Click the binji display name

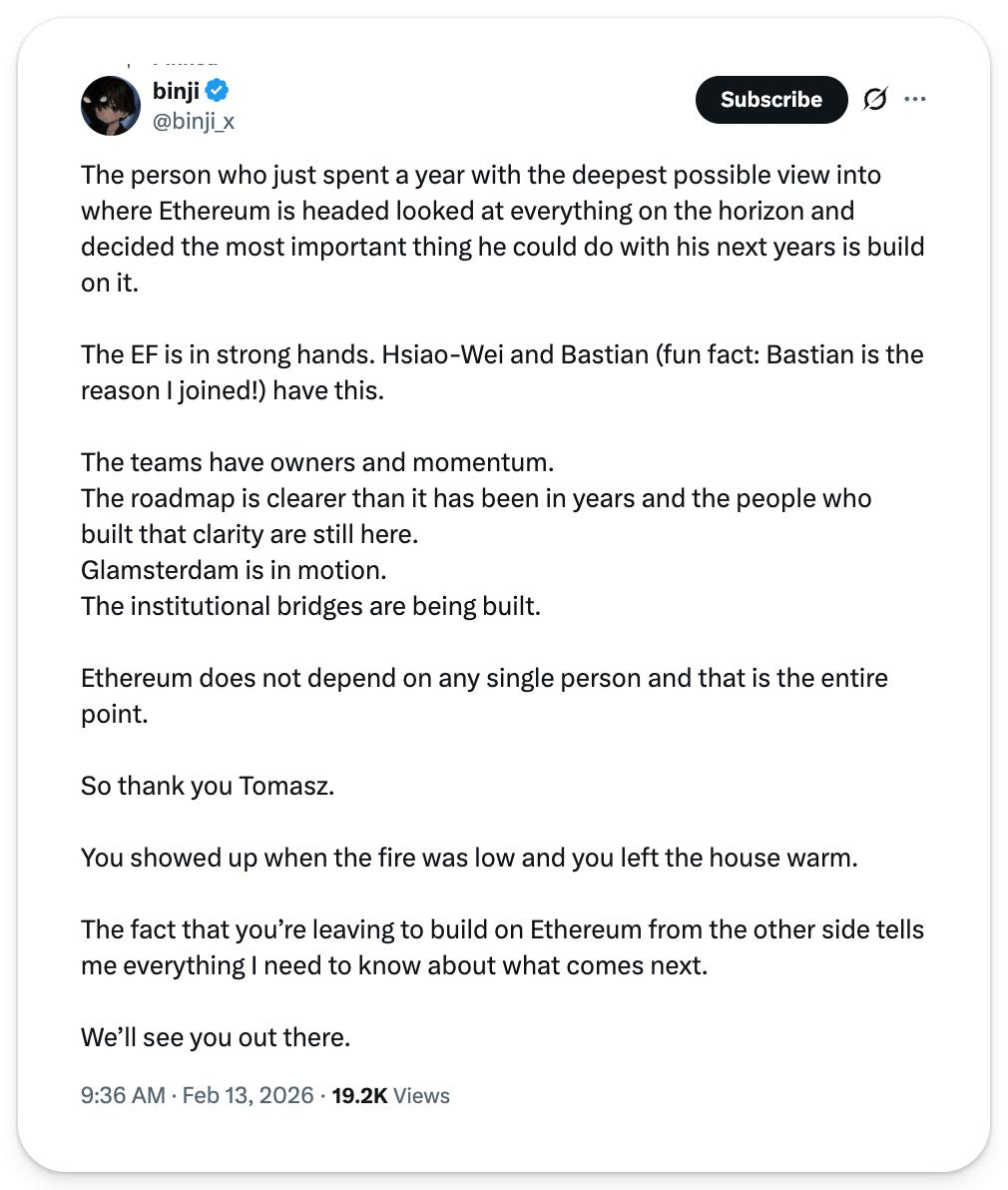point(176,91)
